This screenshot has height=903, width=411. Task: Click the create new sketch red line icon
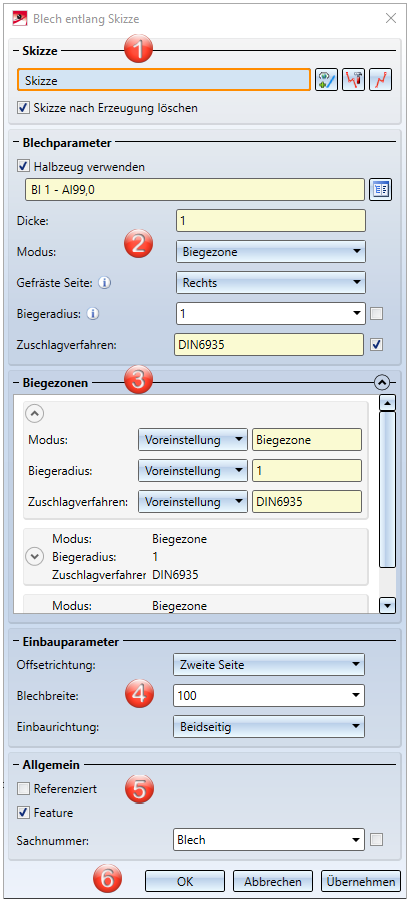(x=381, y=80)
